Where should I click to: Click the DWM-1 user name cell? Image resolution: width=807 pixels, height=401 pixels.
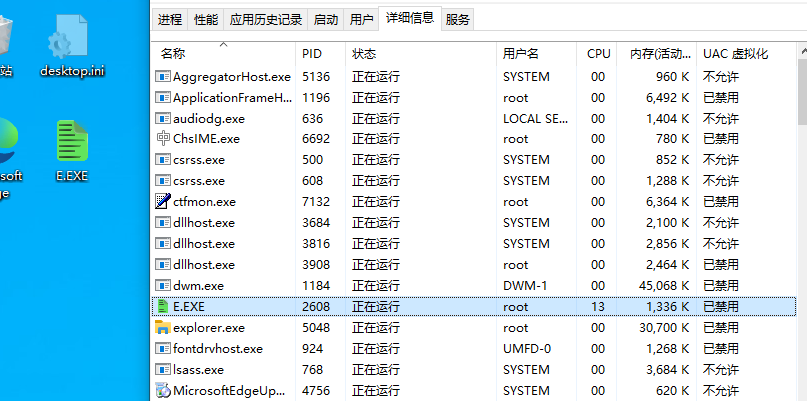pyautogui.click(x=525, y=285)
